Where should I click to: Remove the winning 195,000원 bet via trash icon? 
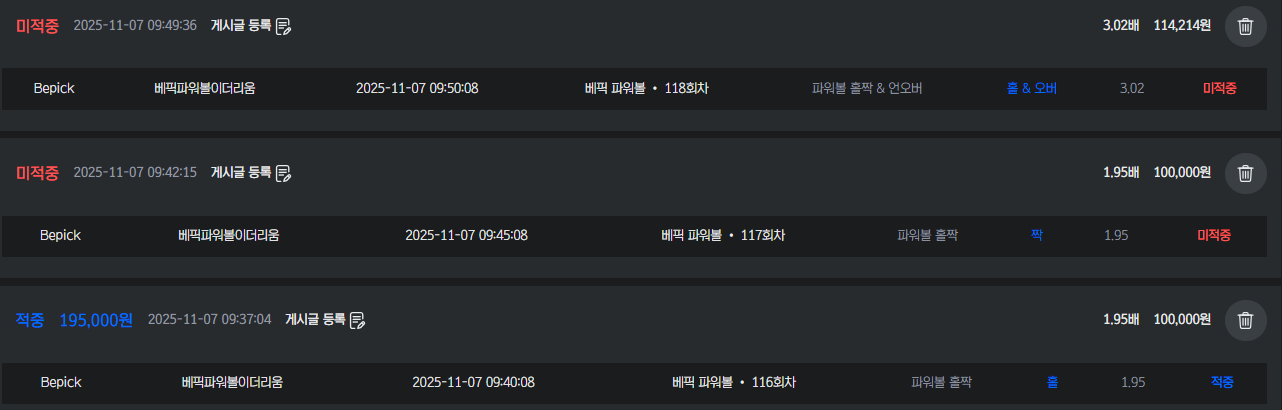1245,320
